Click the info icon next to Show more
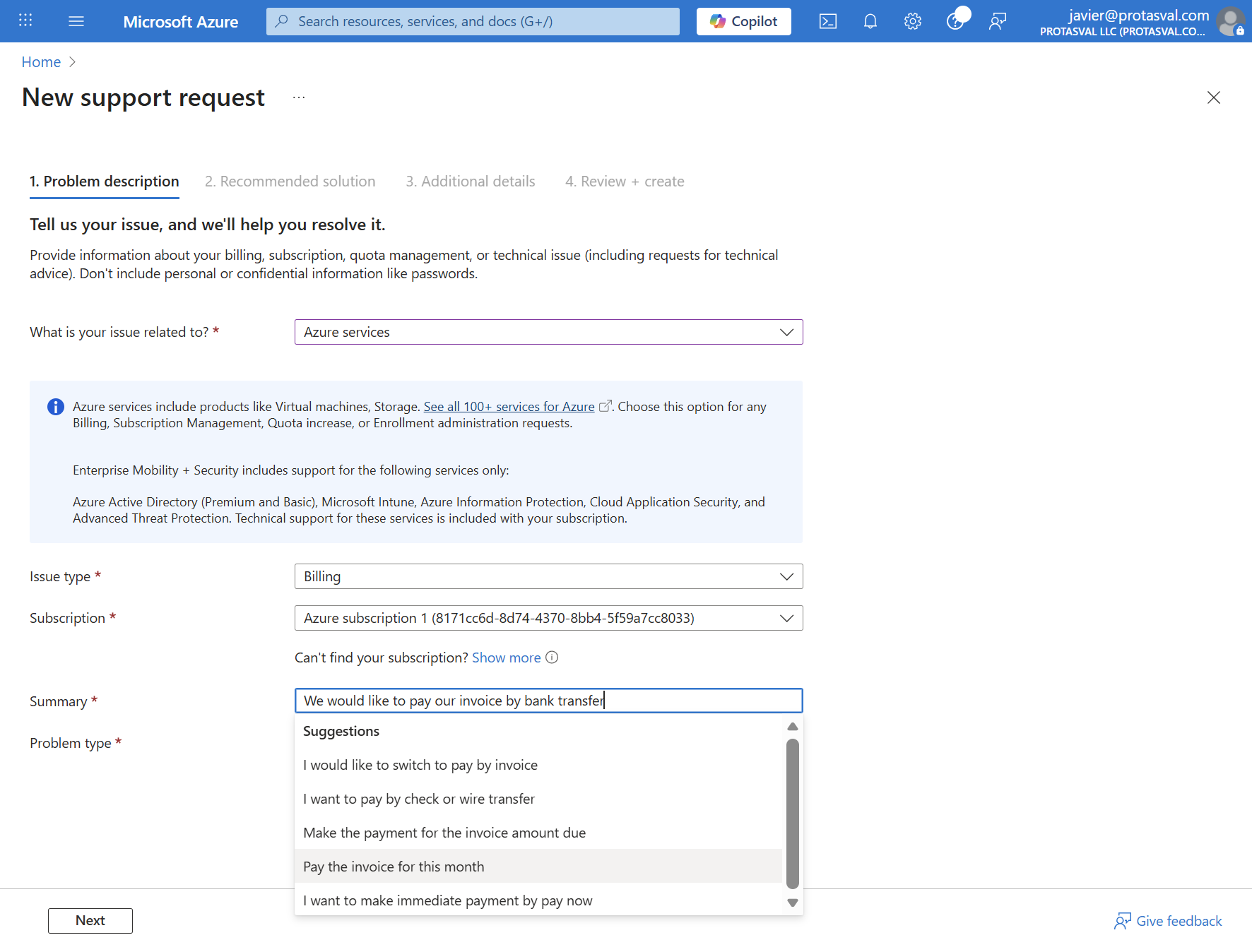This screenshot has height=952, width=1252. tap(553, 658)
